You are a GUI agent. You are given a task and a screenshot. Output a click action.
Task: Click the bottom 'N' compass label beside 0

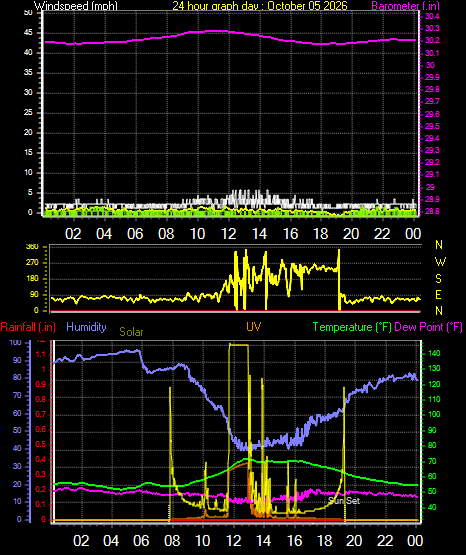pos(439,311)
